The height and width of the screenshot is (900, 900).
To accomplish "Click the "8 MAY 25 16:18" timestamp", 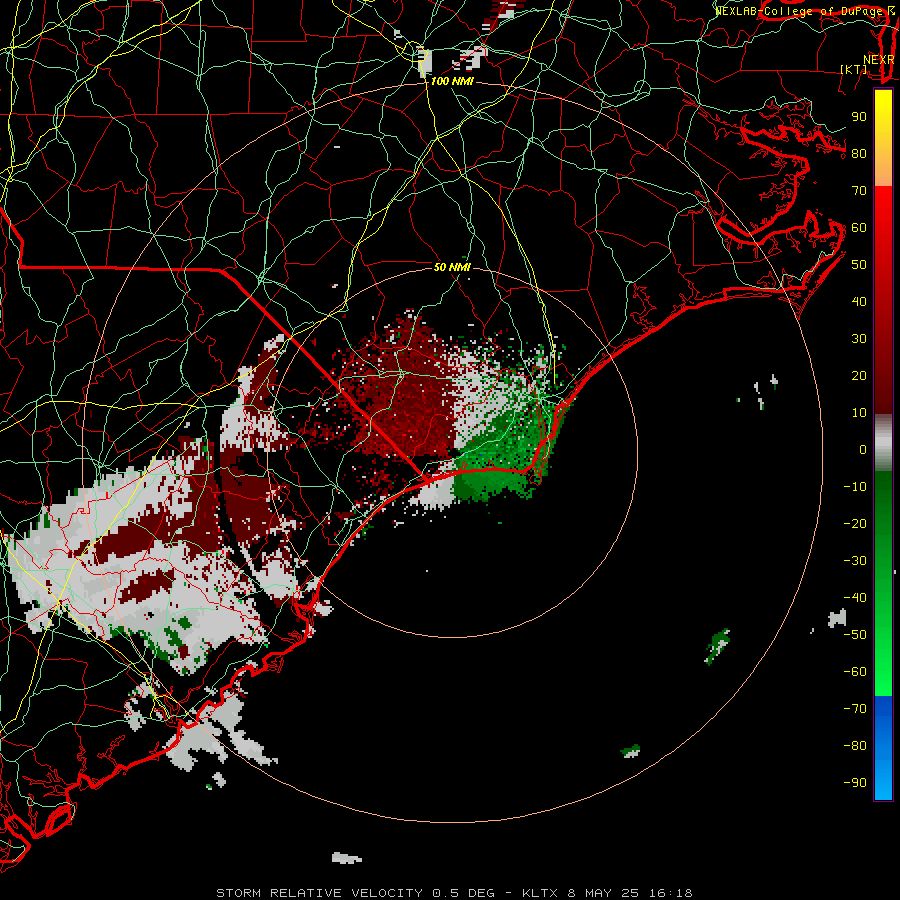I will (630, 893).
